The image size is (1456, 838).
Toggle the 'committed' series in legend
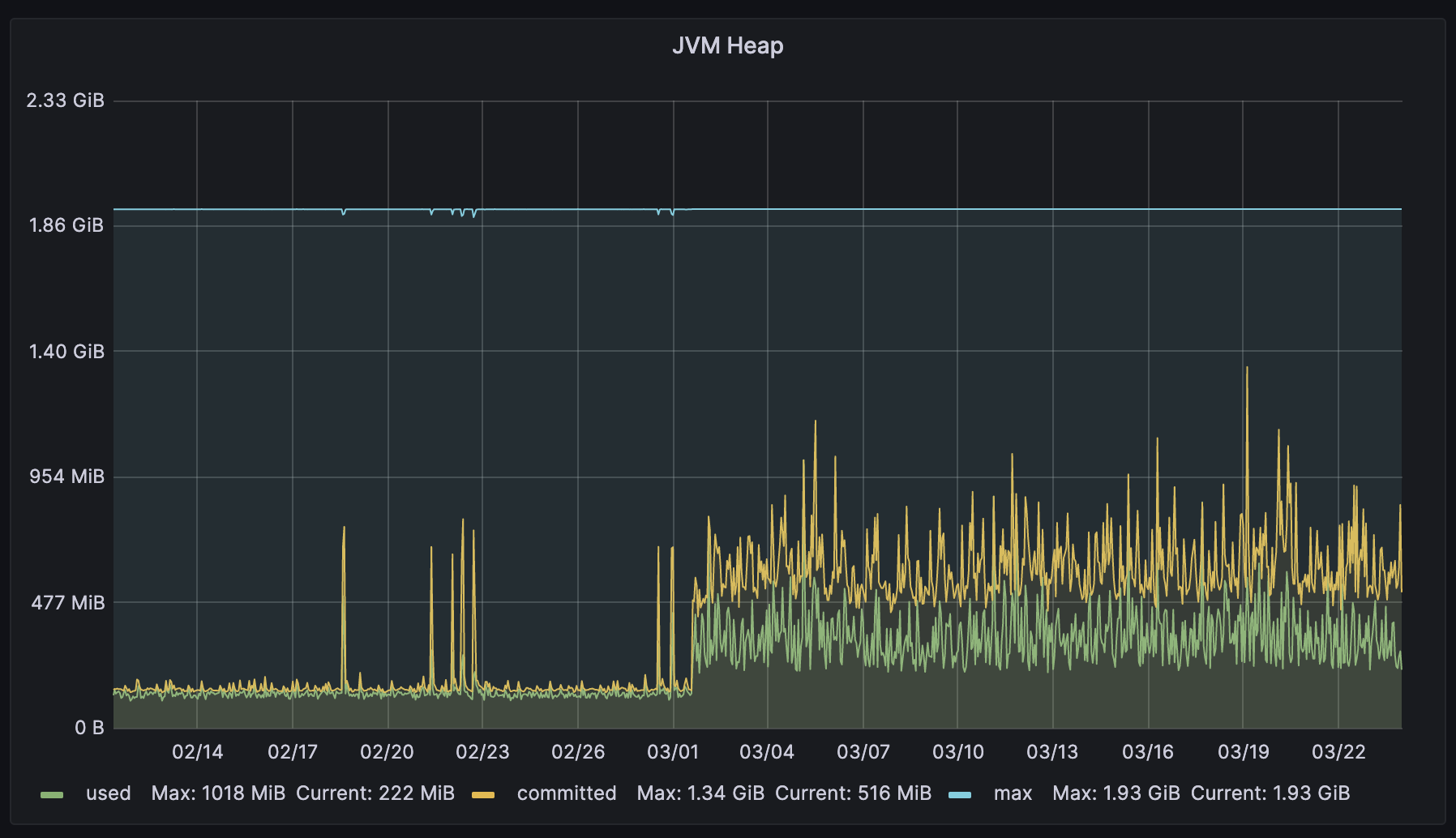click(567, 793)
